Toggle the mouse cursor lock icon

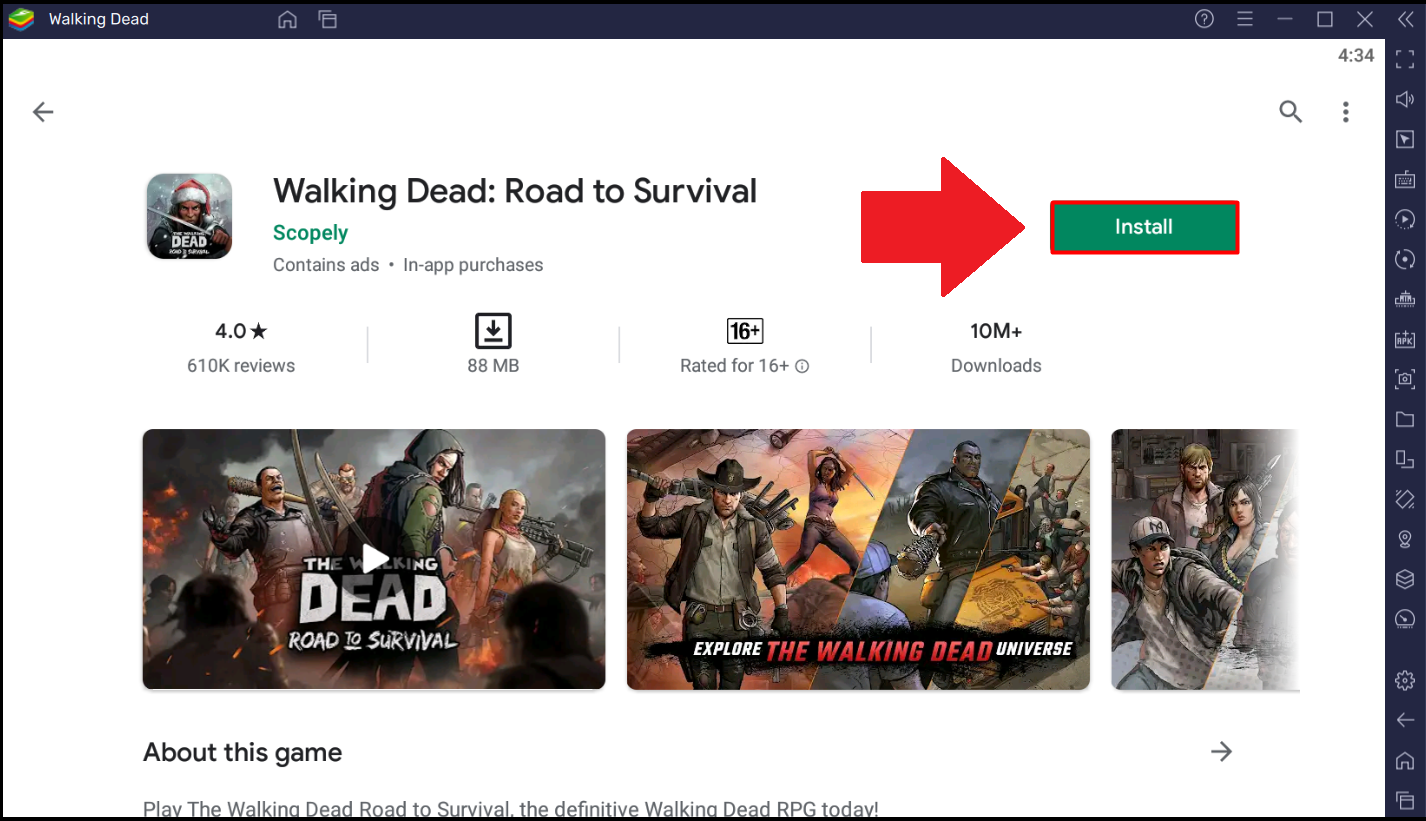coord(1405,139)
